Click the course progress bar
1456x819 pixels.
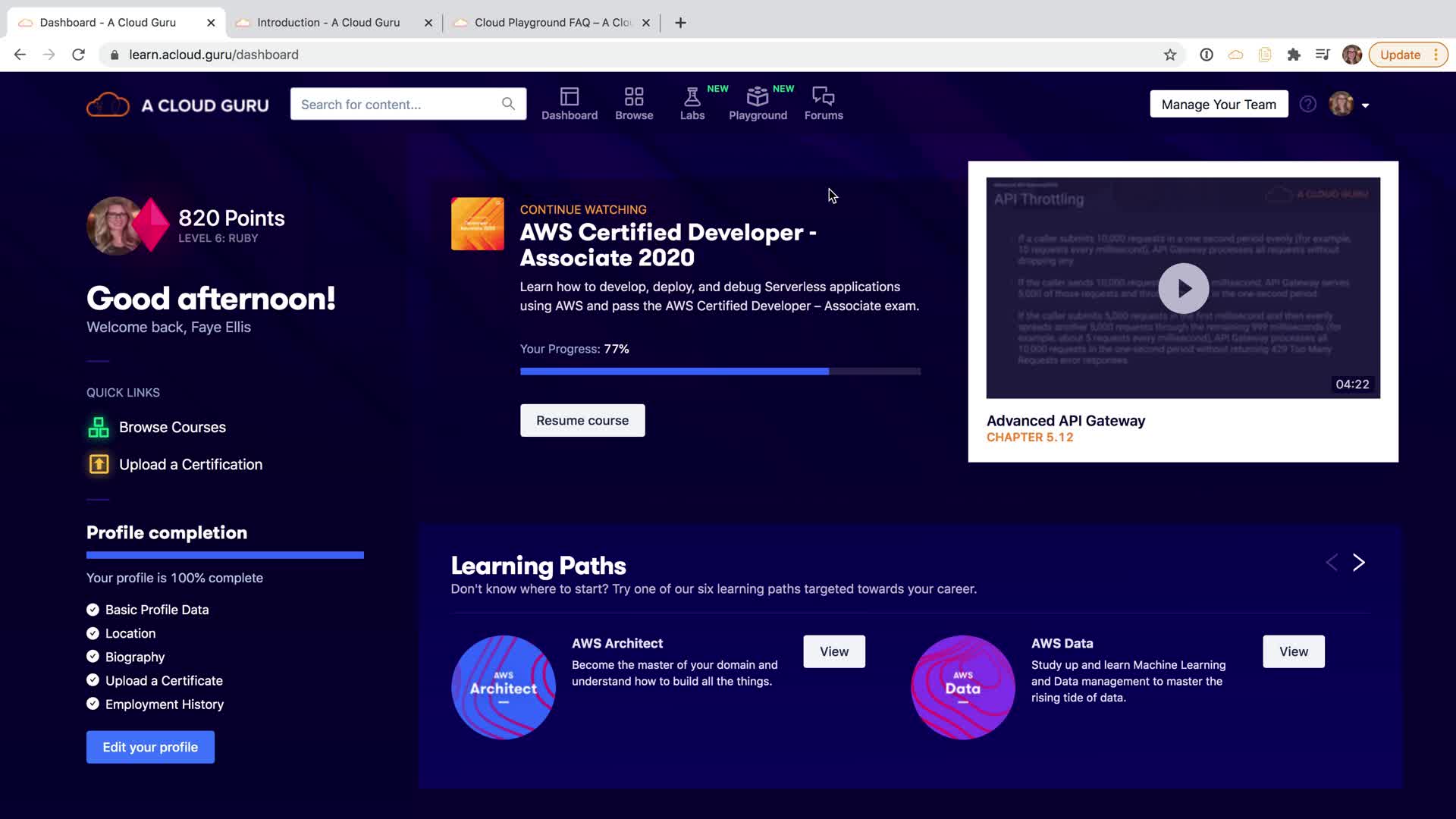pos(720,372)
